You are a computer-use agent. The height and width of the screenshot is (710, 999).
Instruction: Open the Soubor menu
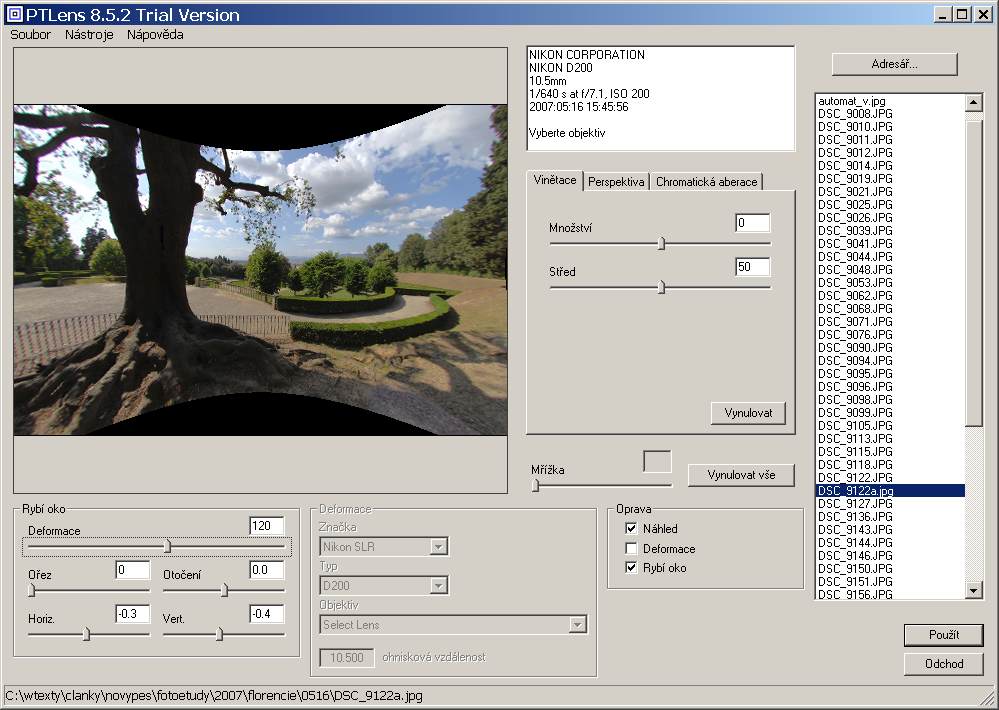click(x=30, y=34)
